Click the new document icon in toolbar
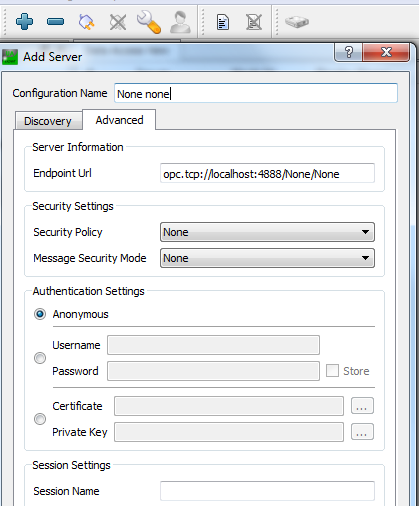This screenshot has height=506, width=419. coord(223,22)
